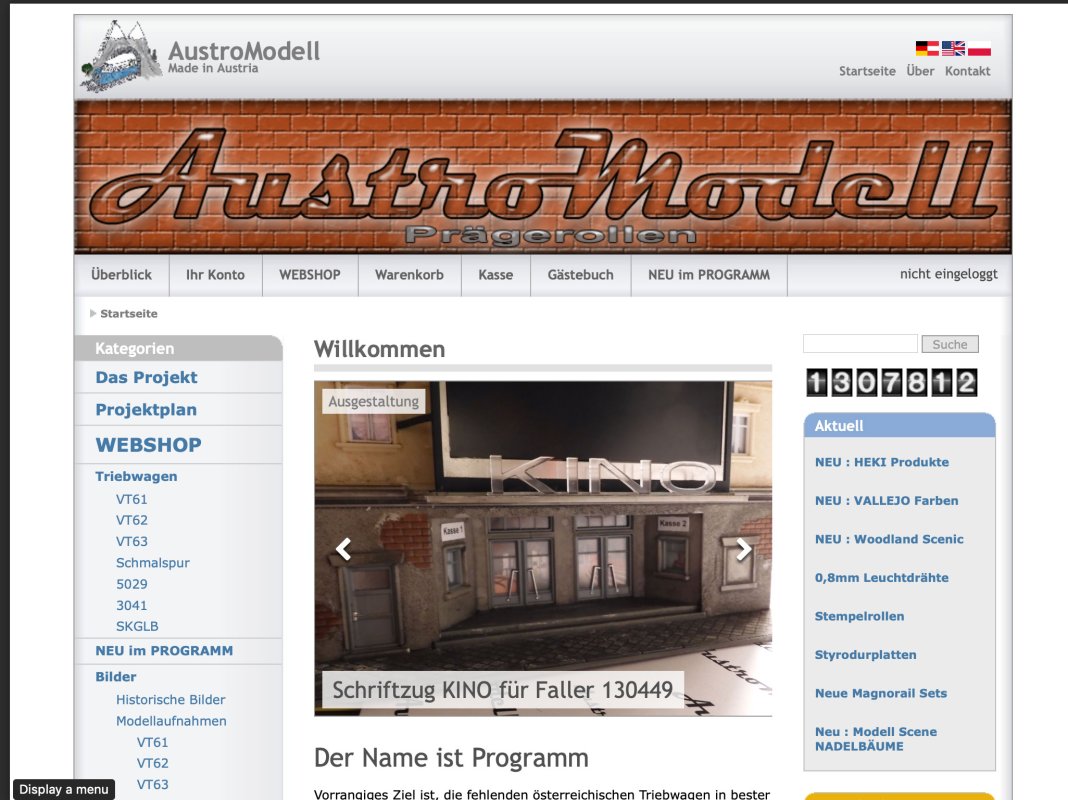Open Schmalspur under Triebwagen
1068x800 pixels.
click(152, 563)
